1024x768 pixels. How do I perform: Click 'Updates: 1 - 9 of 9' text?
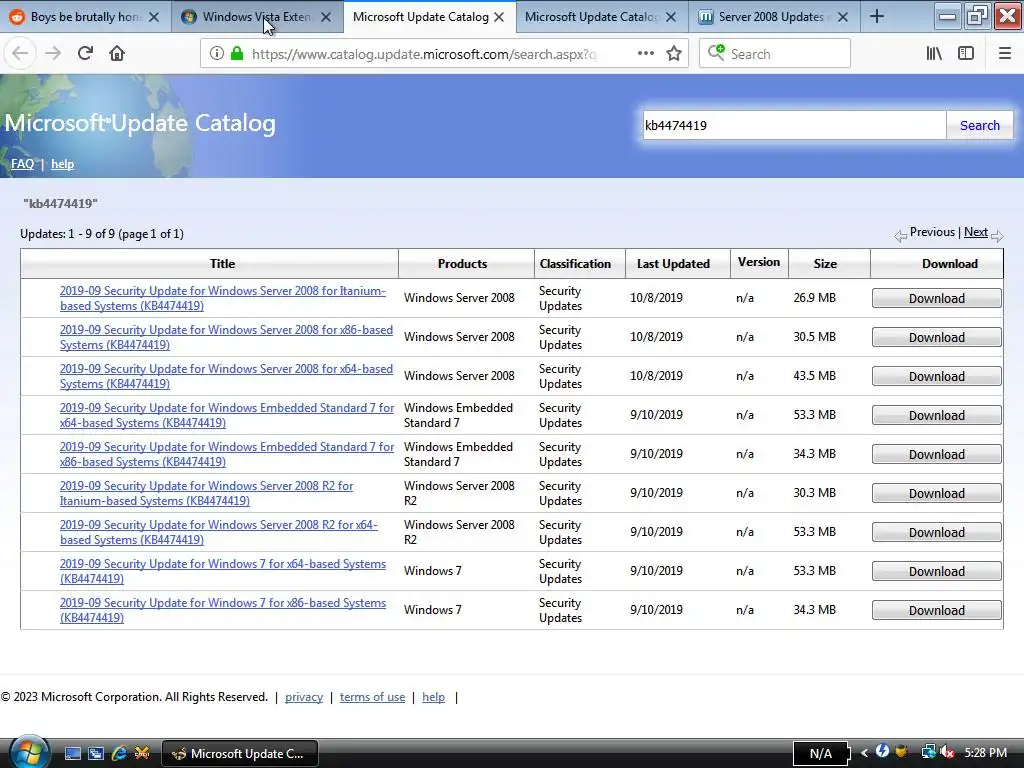point(67,234)
